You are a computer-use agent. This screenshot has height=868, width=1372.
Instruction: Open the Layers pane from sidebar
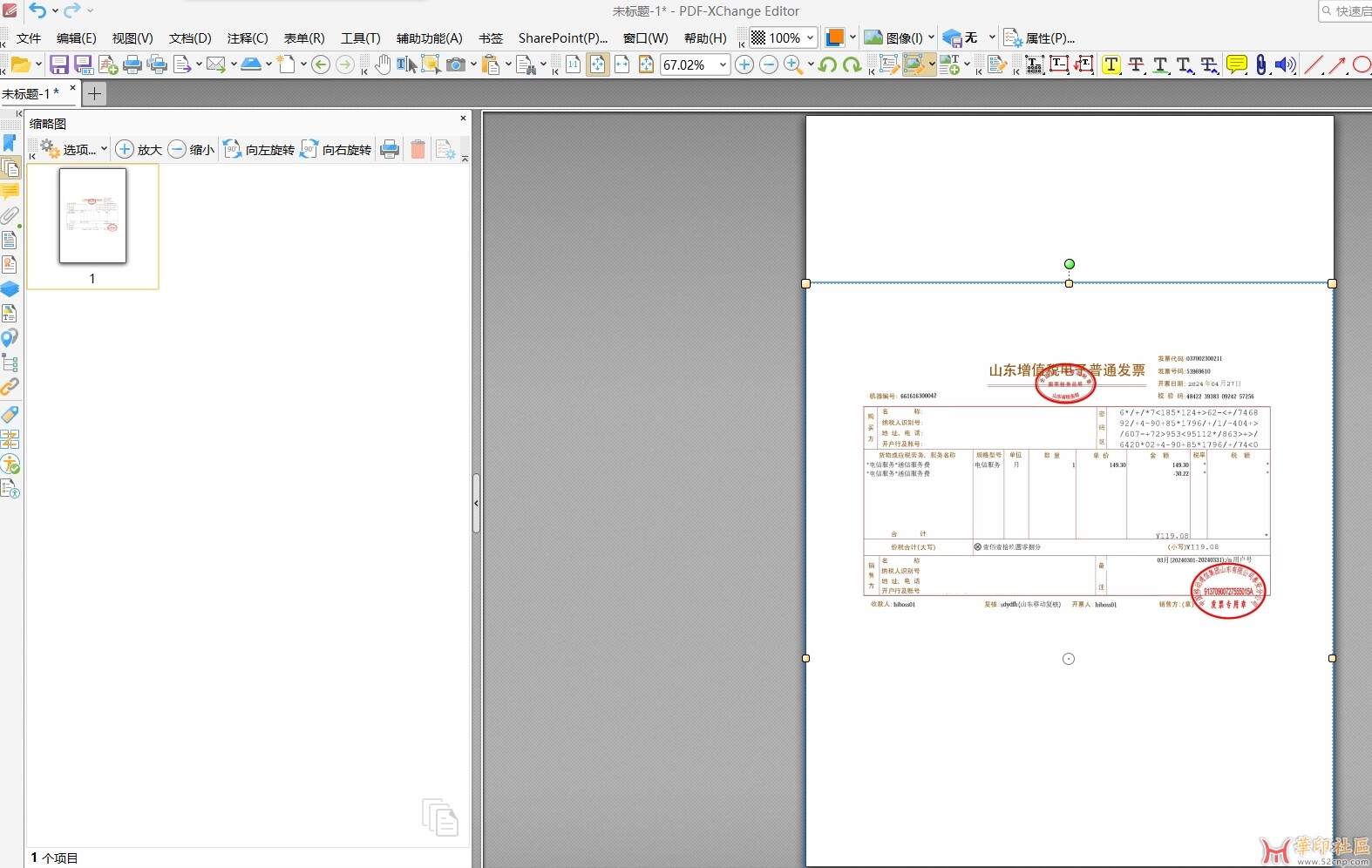click(x=10, y=288)
